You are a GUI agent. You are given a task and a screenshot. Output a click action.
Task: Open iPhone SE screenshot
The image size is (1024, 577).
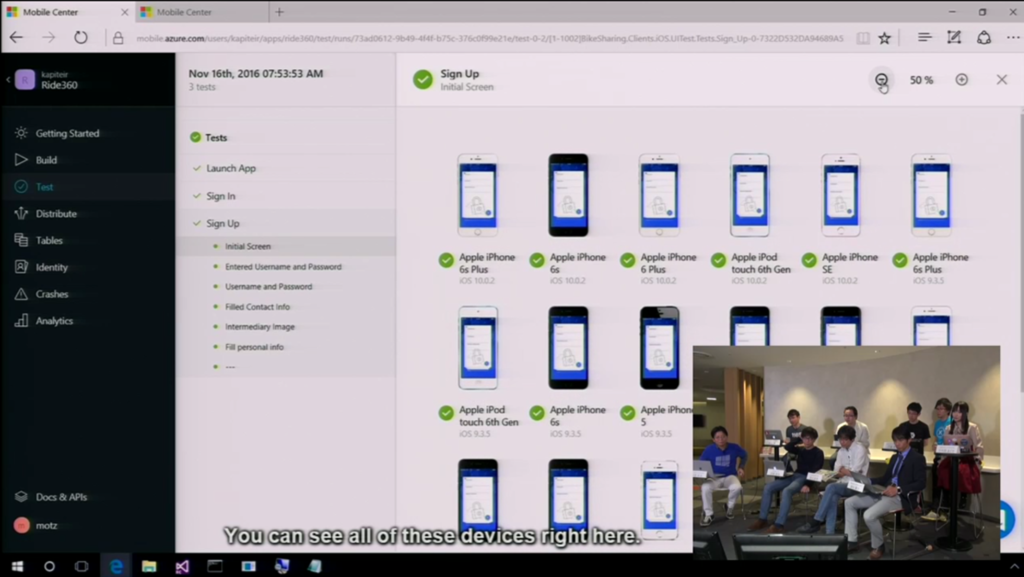tap(840, 195)
